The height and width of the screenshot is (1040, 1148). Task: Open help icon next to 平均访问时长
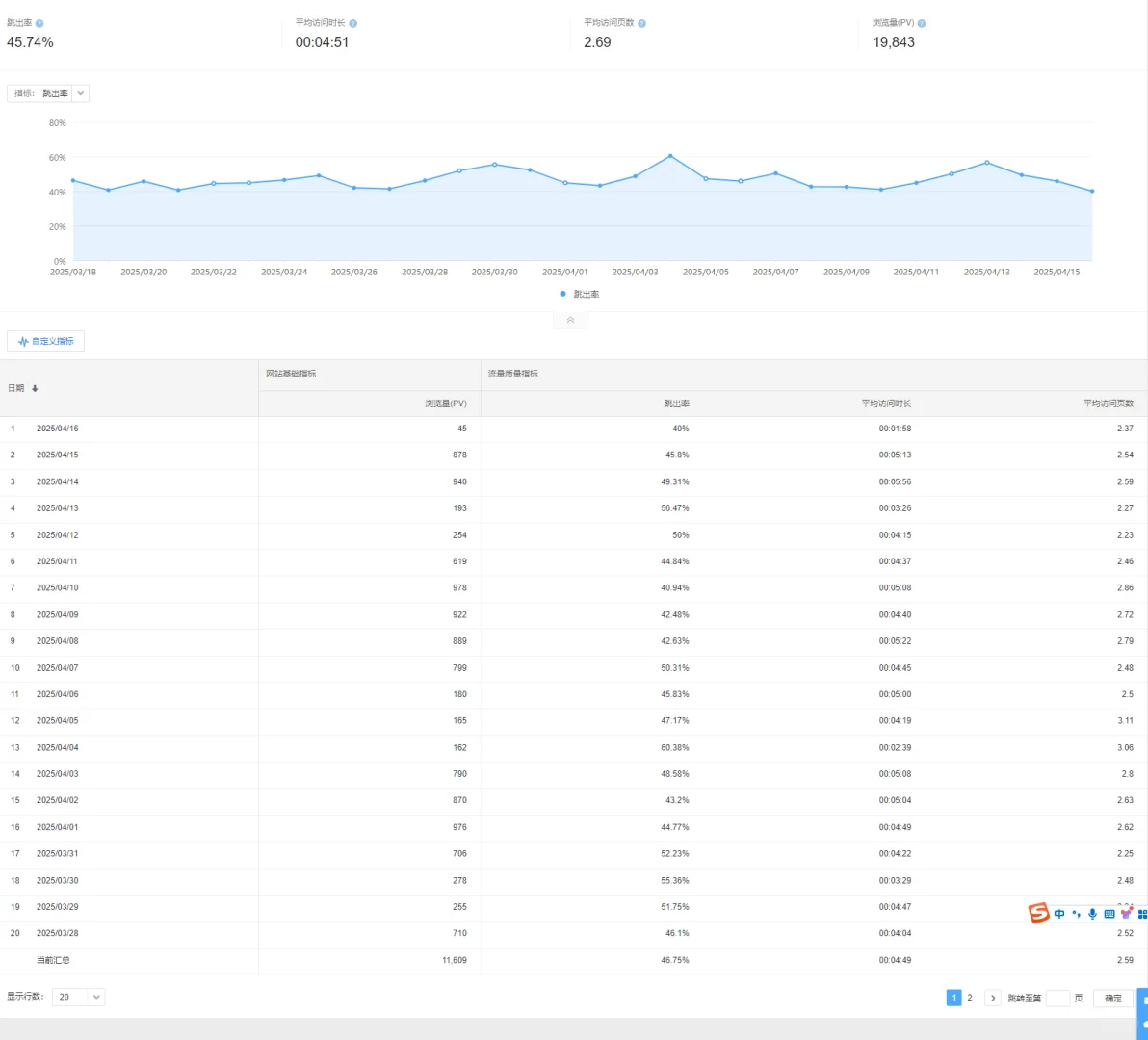click(x=352, y=23)
